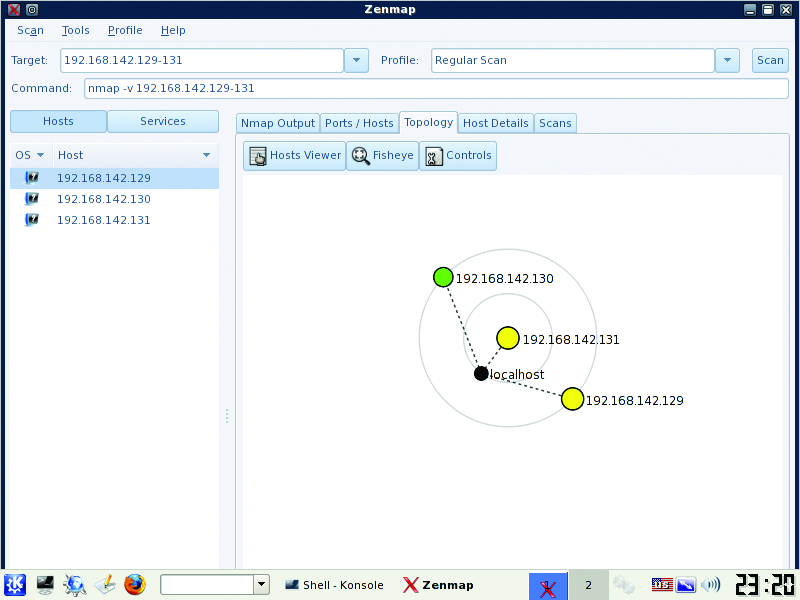
Task: Click the green 192.168.142.130 node
Action: pos(443,277)
